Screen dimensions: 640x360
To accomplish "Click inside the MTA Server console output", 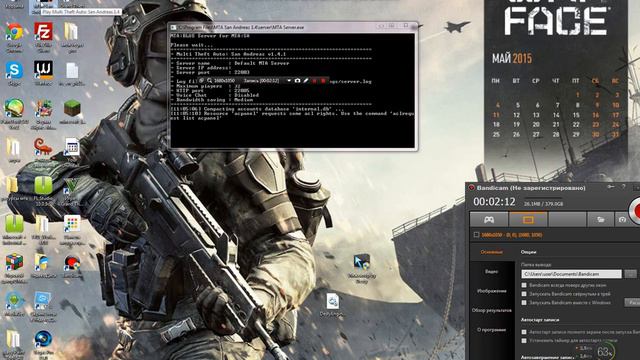I will click(x=292, y=90).
